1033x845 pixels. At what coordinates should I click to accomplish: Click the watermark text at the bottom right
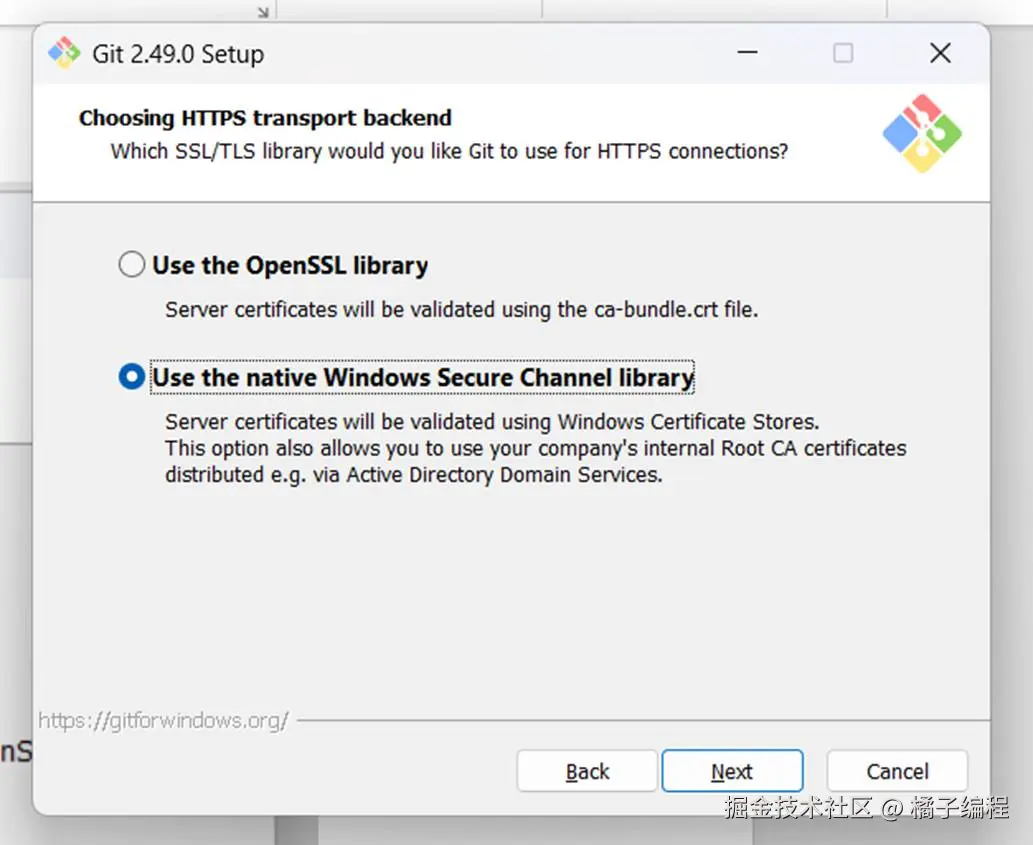(866, 808)
